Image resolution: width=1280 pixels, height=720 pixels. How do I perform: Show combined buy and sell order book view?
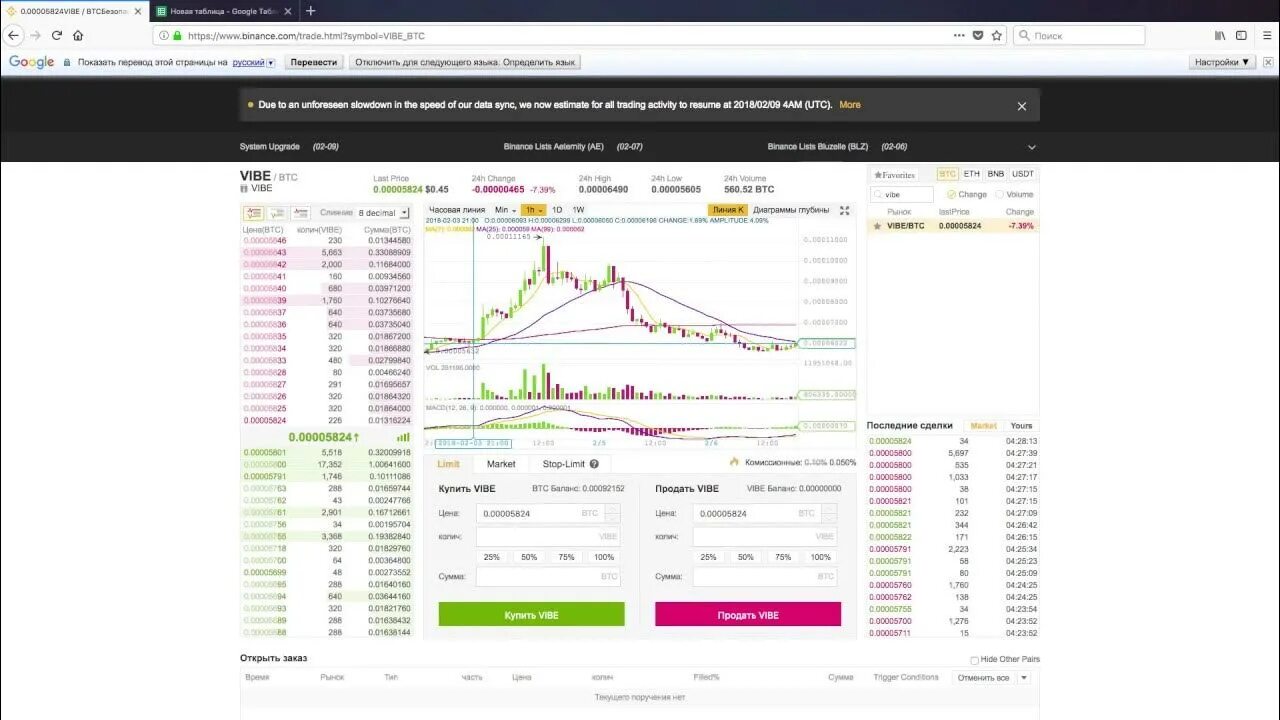253,213
